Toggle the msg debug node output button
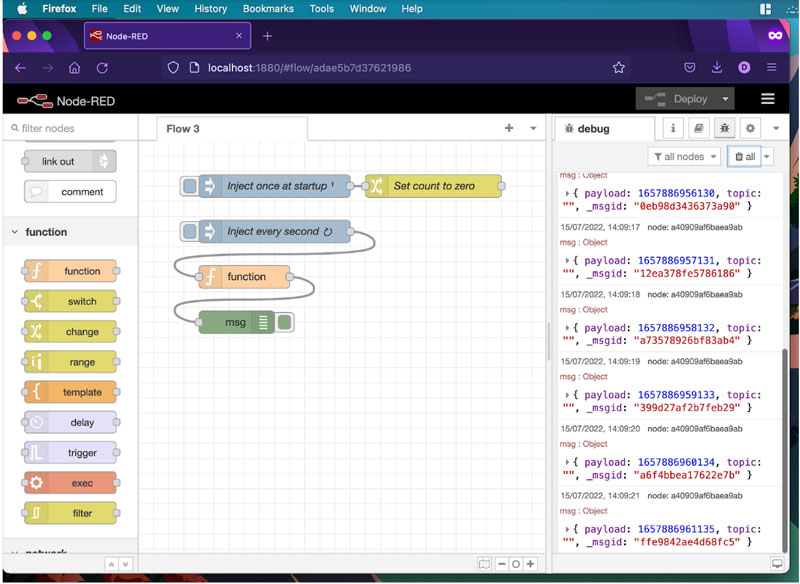The image size is (800, 584). point(285,322)
